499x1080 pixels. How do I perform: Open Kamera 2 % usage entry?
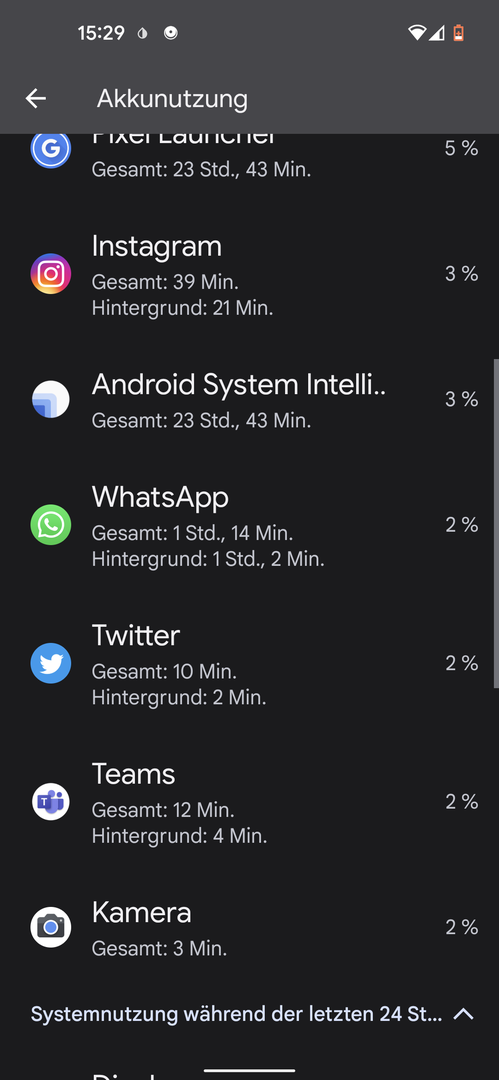point(250,927)
